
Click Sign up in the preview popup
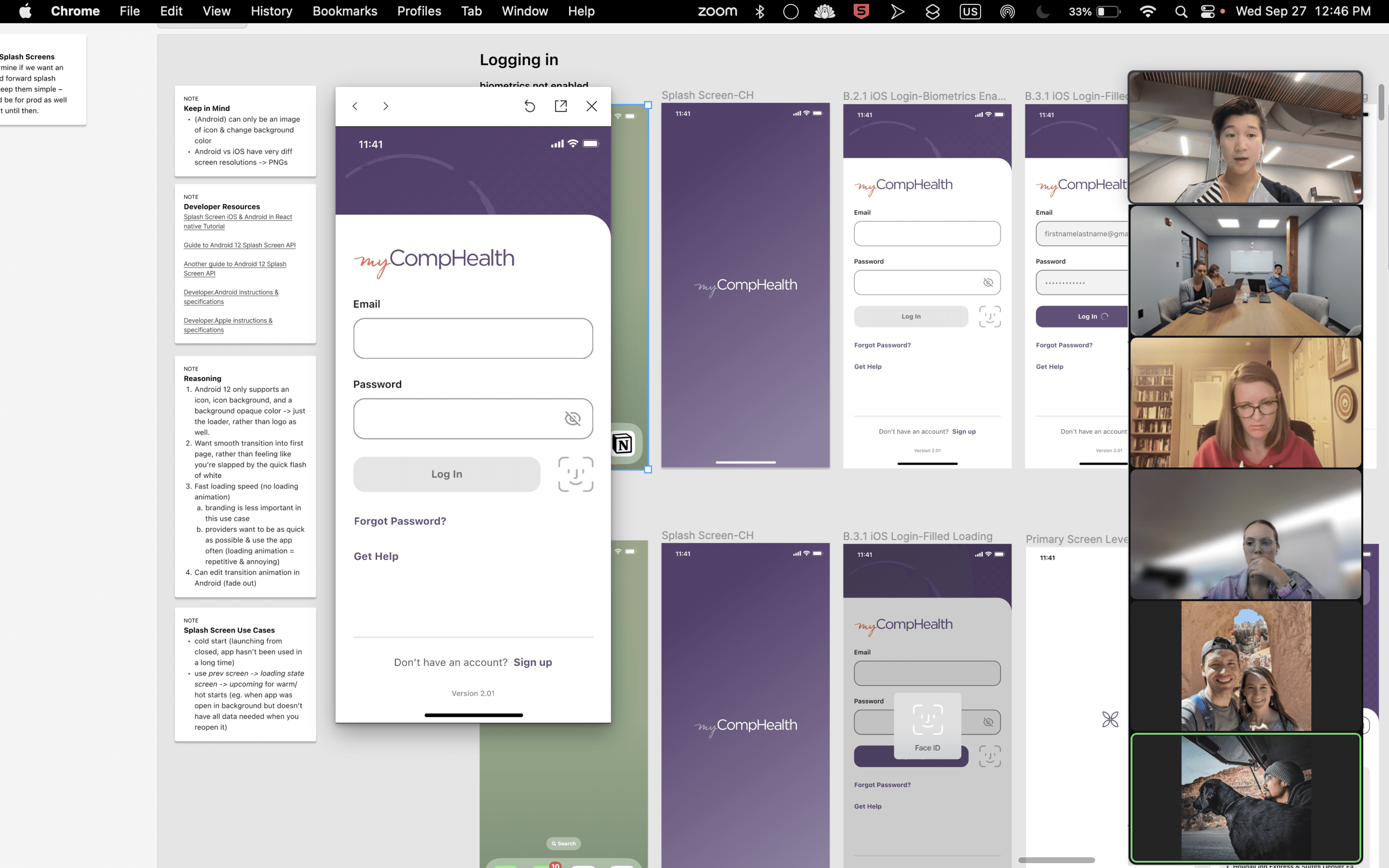(x=532, y=663)
